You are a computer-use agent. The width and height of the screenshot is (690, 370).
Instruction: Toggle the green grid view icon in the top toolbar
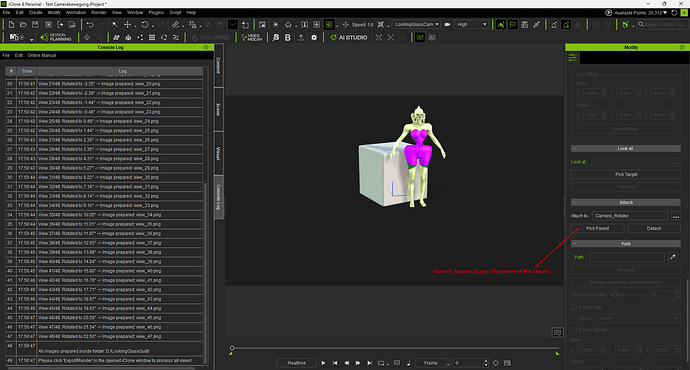(x=329, y=25)
